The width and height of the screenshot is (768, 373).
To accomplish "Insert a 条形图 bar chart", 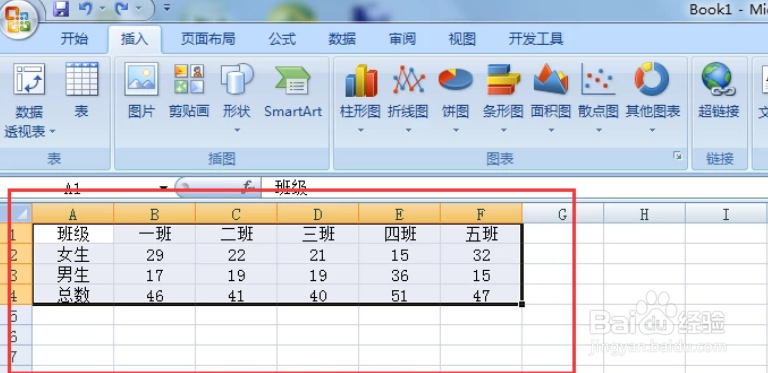I will [x=503, y=98].
